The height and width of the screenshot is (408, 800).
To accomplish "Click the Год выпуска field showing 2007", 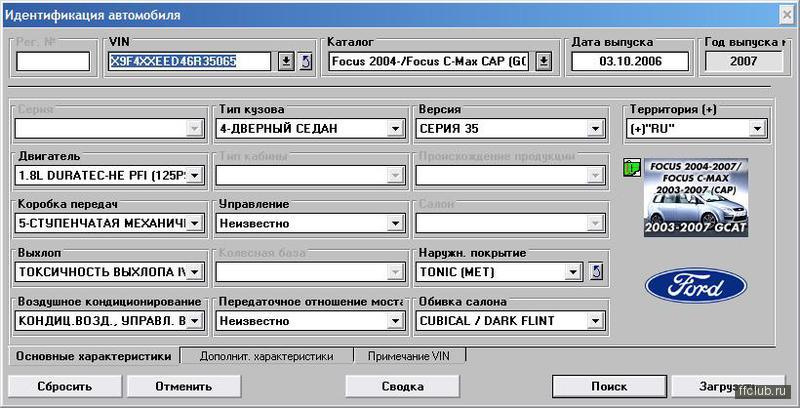I will (743, 62).
